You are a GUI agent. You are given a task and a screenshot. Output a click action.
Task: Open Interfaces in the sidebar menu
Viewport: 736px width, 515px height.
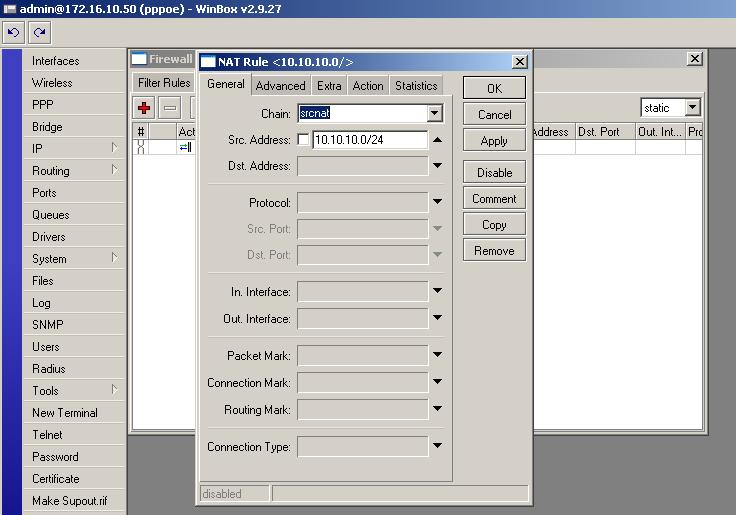[x=55, y=61]
